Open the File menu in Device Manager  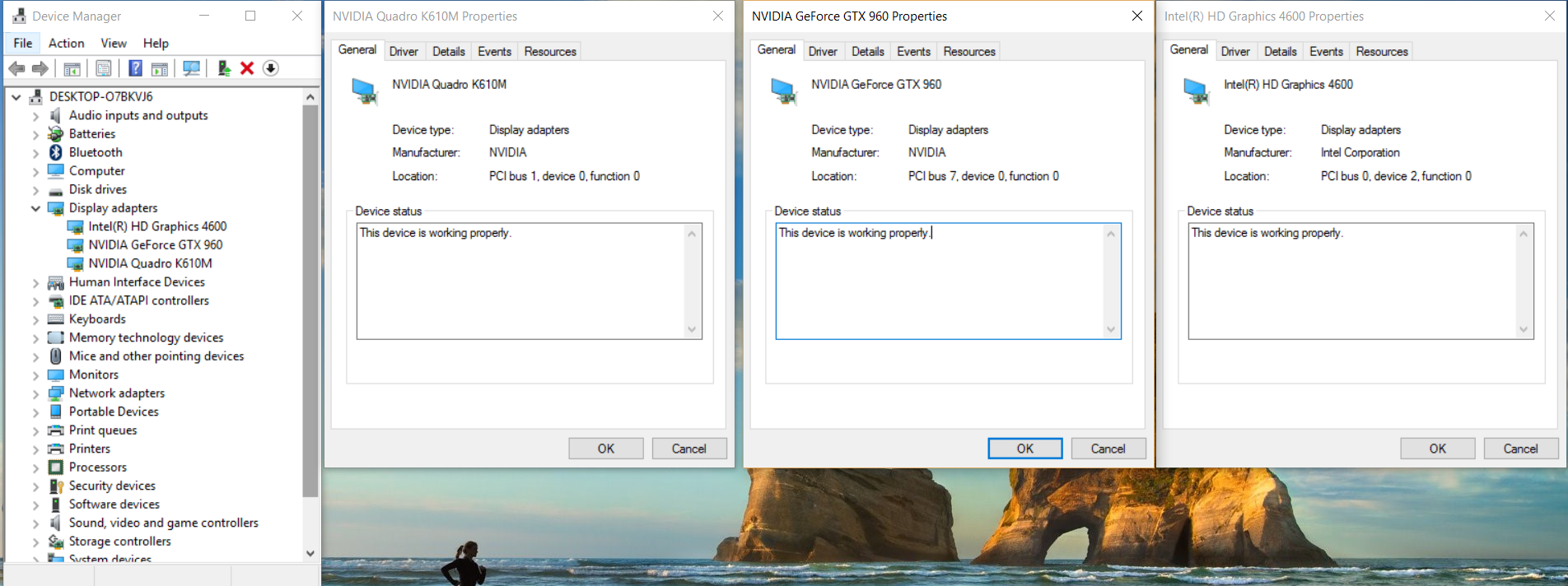23,43
